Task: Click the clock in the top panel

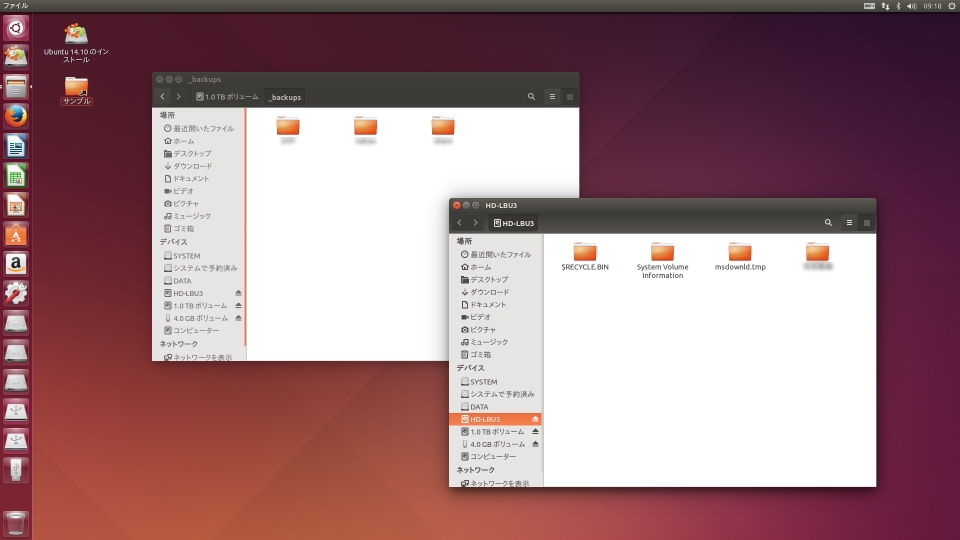Action: (x=932, y=6)
